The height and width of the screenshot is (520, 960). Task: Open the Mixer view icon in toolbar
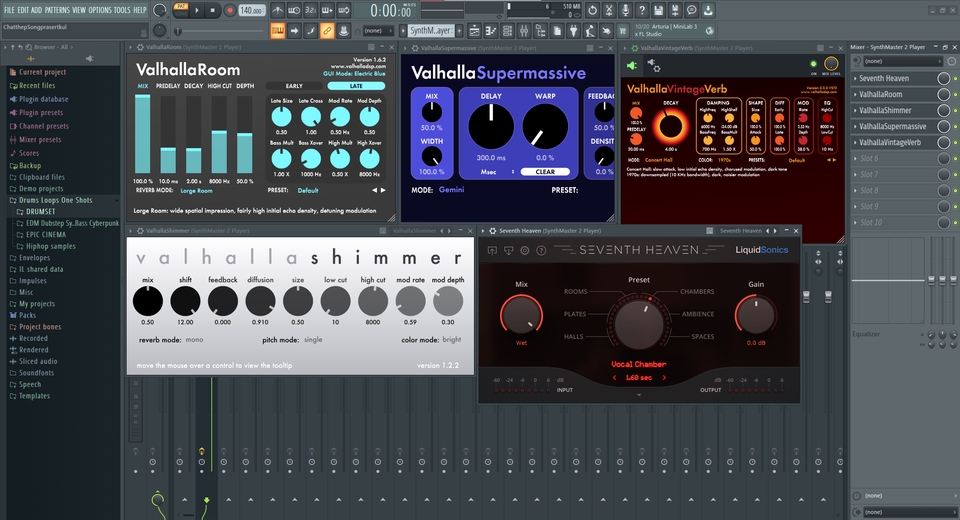[x=524, y=31]
